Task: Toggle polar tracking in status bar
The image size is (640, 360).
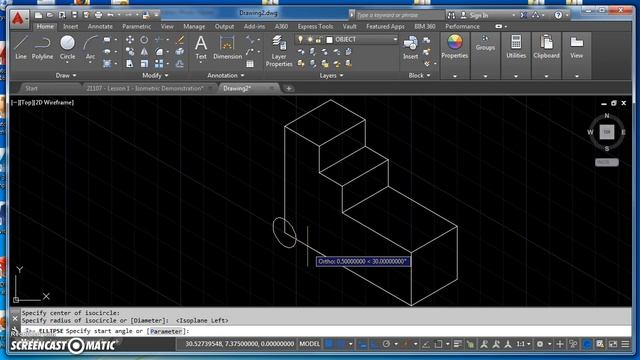Action: point(386,344)
